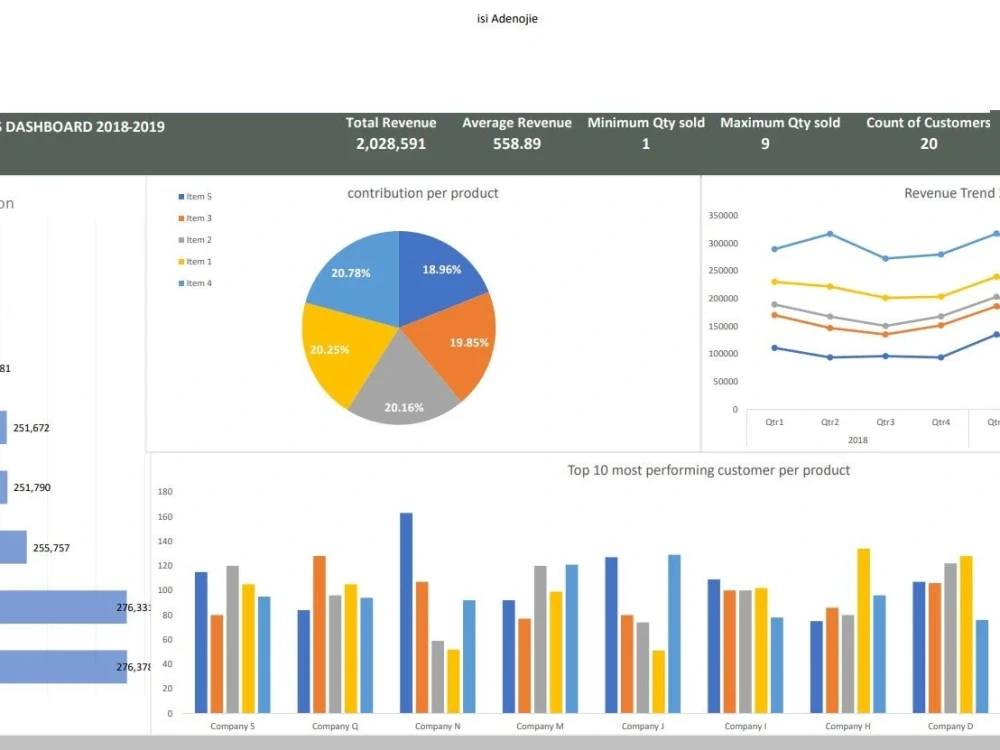The image size is (1000, 750).
Task: Select the Count of Customers header
Action: coord(928,122)
